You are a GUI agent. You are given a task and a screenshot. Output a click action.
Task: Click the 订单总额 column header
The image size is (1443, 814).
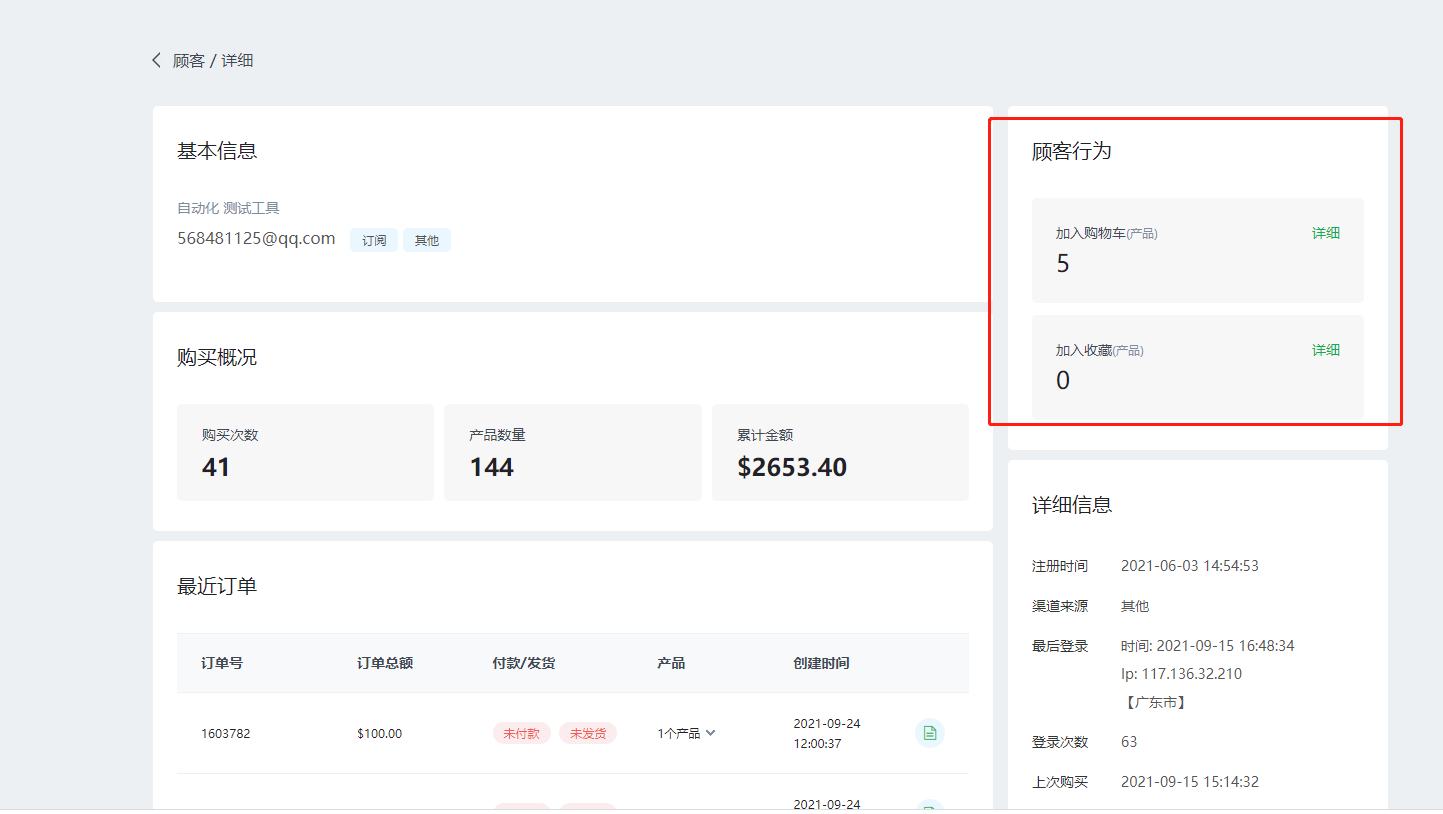(x=385, y=663)
